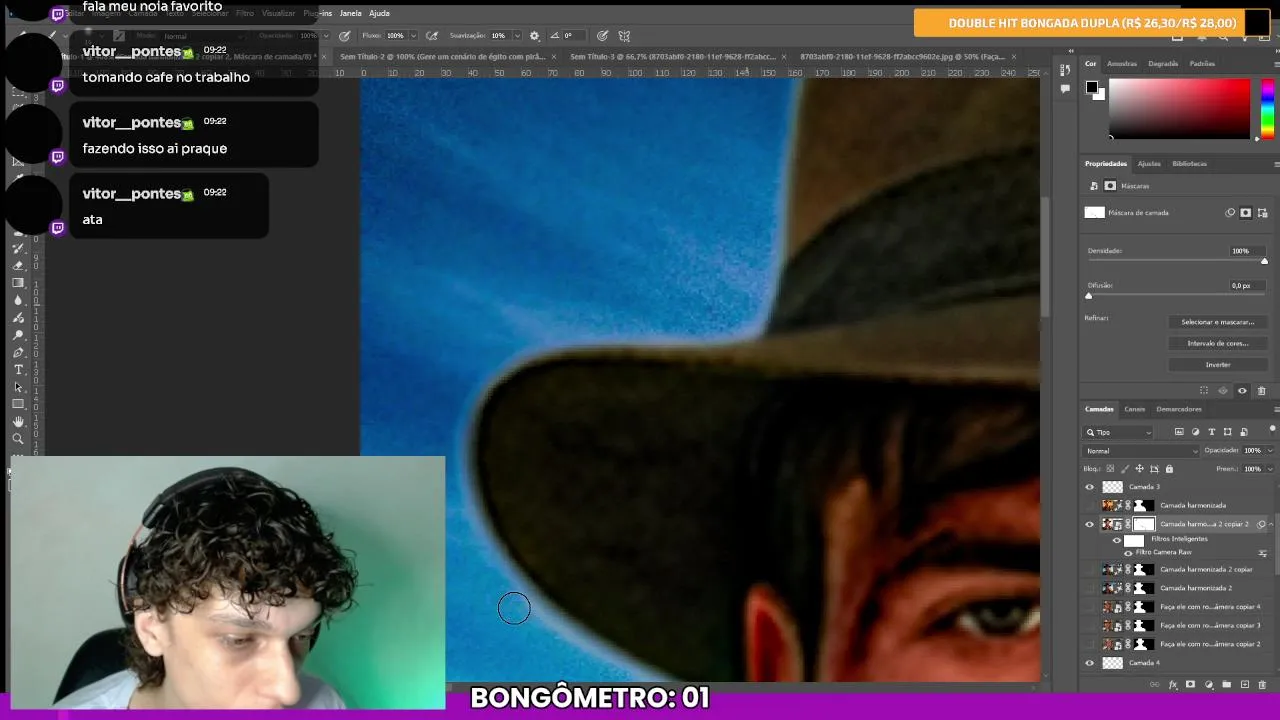Image resolution: width=1280 pixels, height=720 pixels.
Task: Open Preen. fill percentage dropdown
Action: tap(1270, 468)
